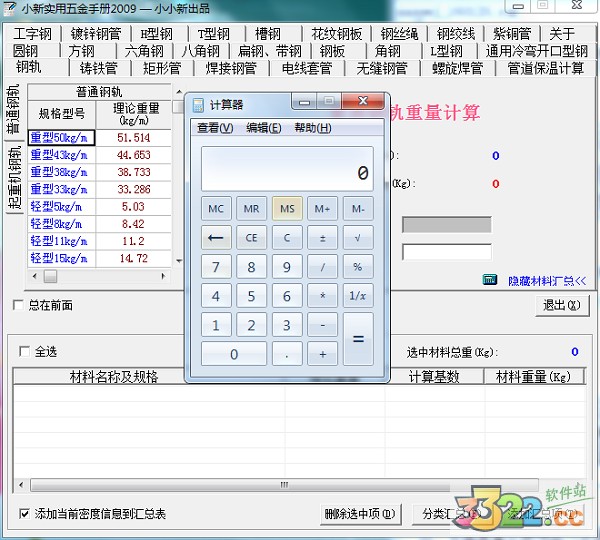
Task: Open the 花纹钢板 tab
Action: pos(337,34)
